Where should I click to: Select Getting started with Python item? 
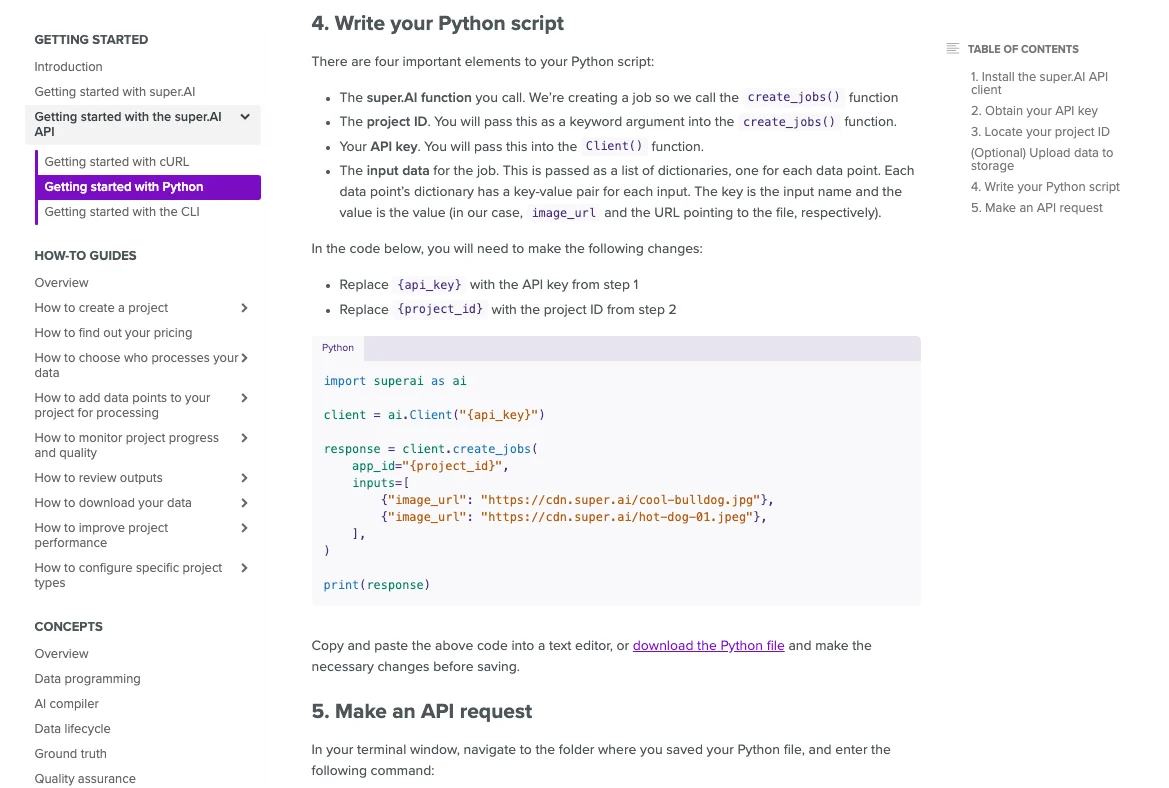tap(148, 187)
